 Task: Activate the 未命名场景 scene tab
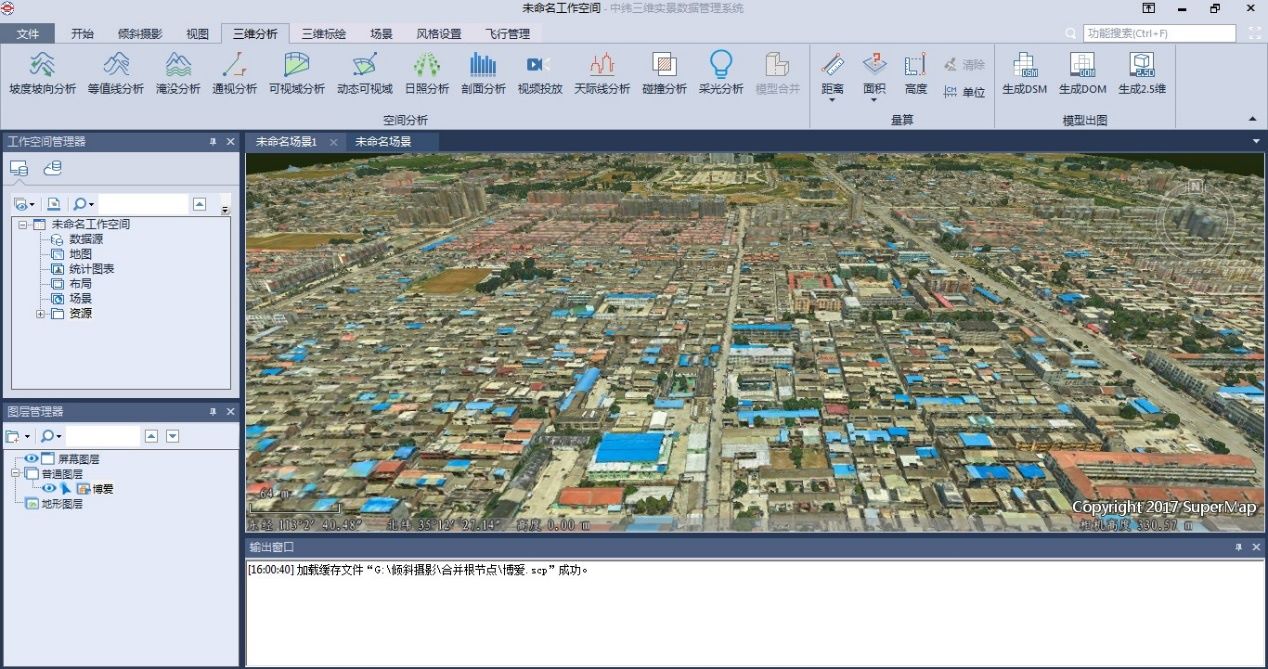383,142
